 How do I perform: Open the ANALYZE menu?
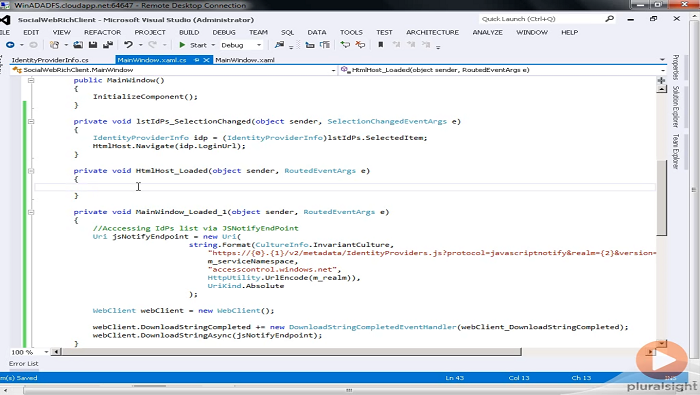click(x=488, y=32)
